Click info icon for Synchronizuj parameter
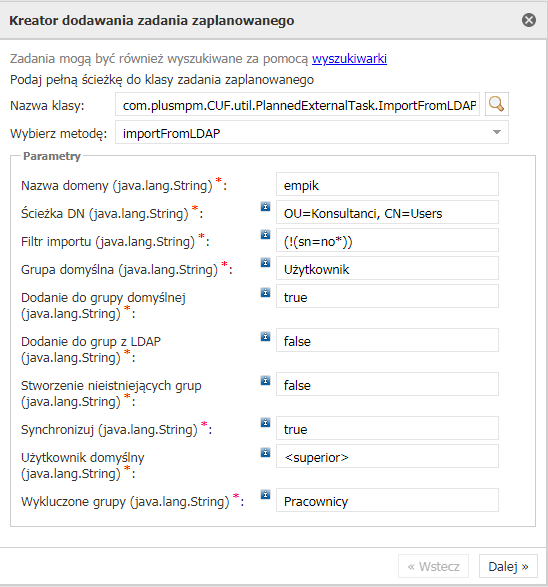This screenshot has width=548, height=587. pos(265,422)
